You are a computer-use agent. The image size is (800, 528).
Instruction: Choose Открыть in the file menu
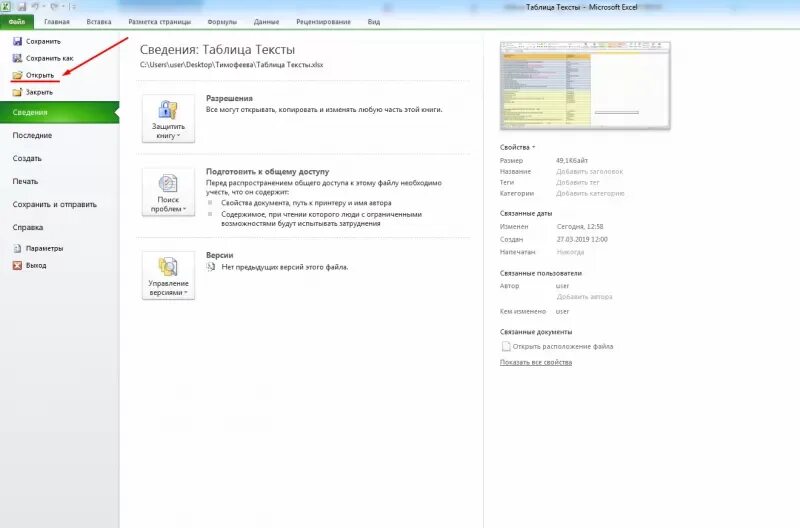pyautogui.click(x=40, y=75)
